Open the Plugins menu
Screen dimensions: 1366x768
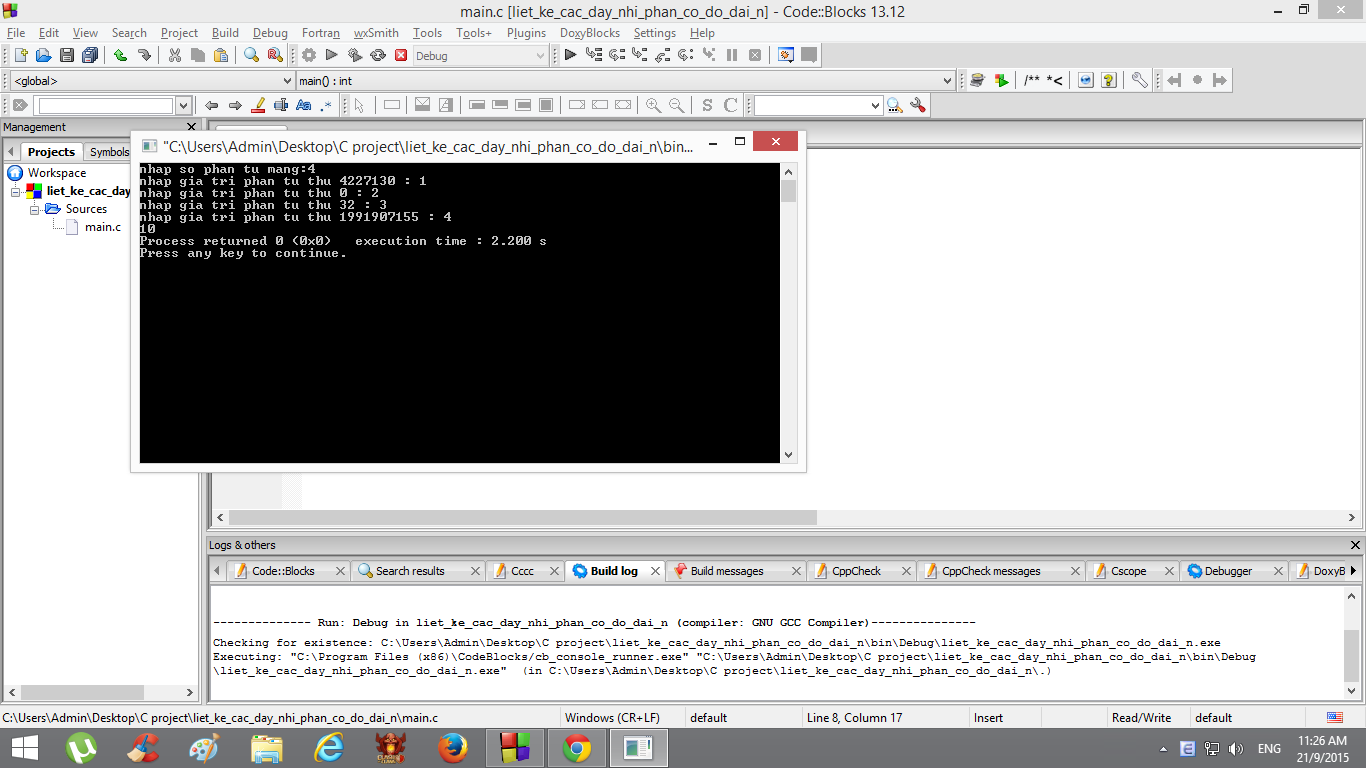pyautogui.click(x=526, y=33)
